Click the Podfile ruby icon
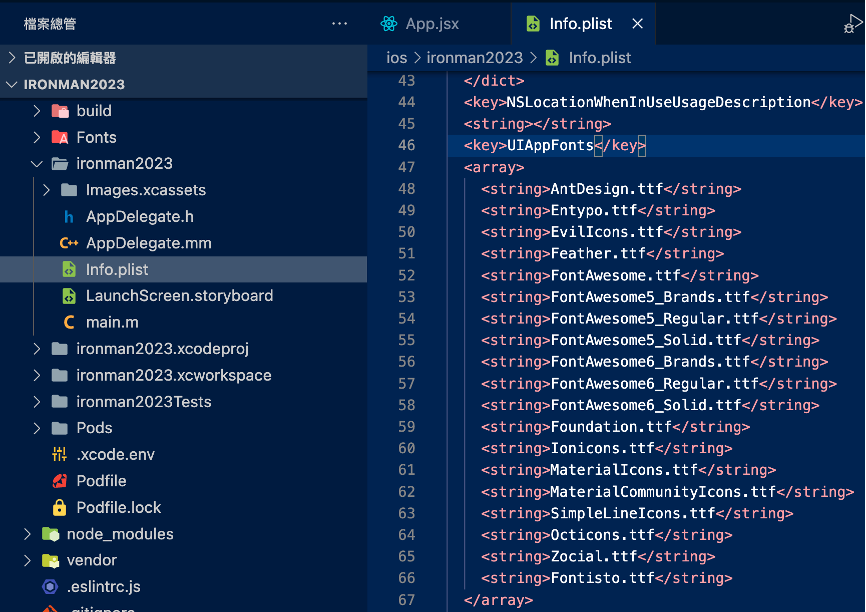 pyautogui.click(x=60, y=481)
